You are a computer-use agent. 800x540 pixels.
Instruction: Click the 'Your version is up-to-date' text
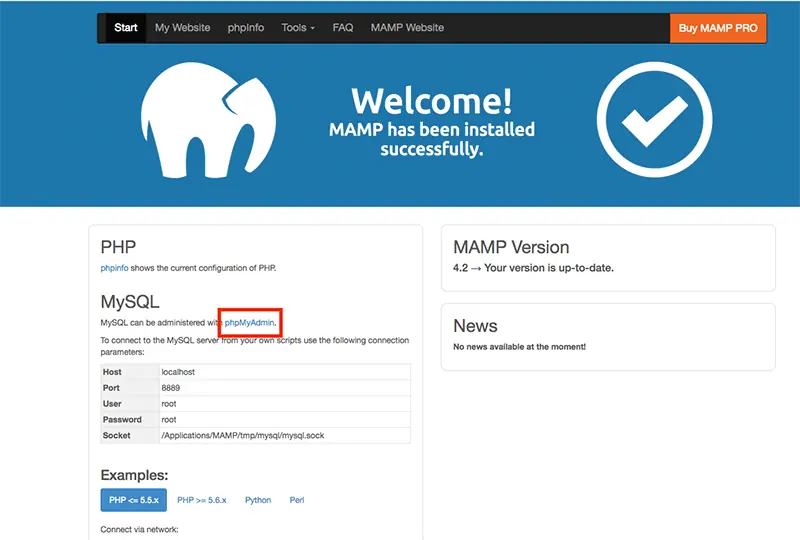coord(549,268)
